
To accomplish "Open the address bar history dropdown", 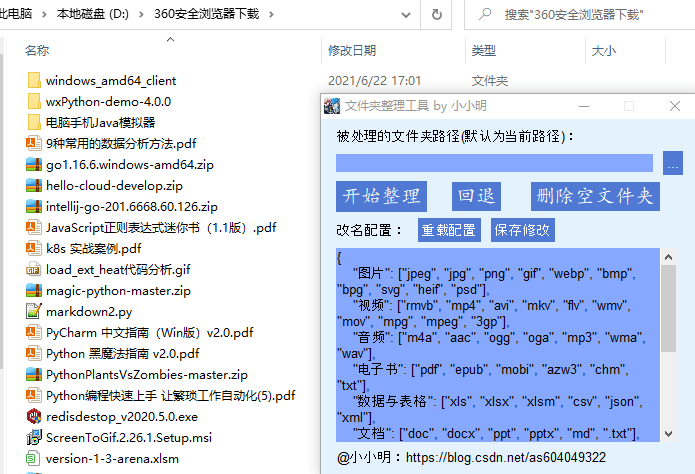I will click(405, 15).
